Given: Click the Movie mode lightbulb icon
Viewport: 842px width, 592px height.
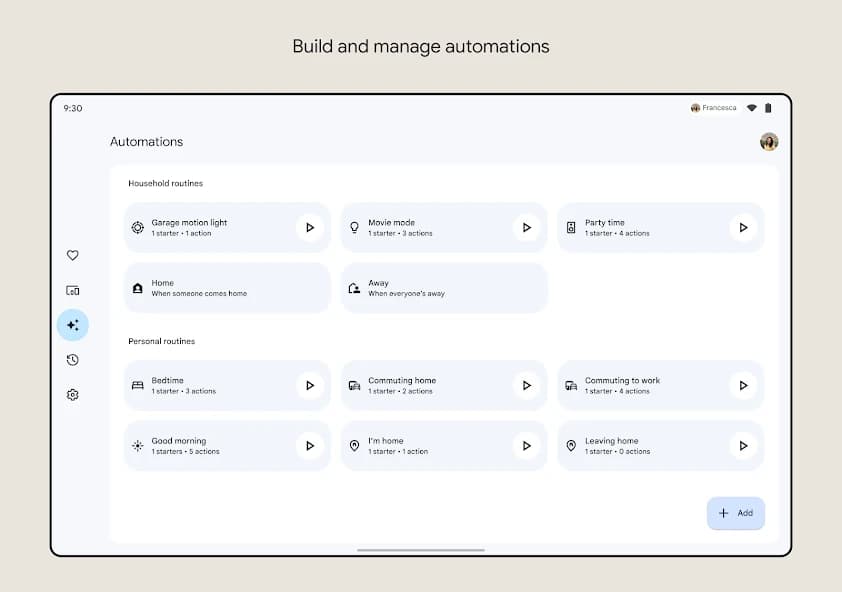Looking at the screenshot, I should tap(354, 227).
